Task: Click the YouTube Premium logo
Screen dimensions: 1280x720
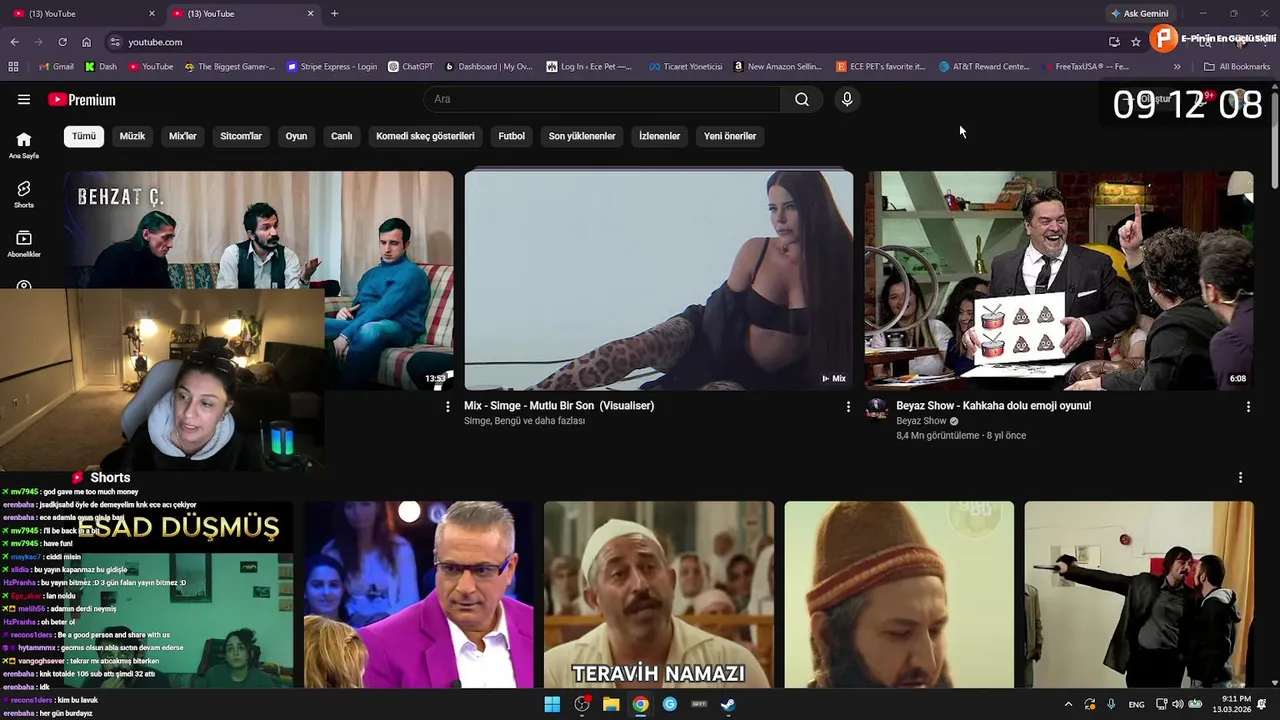Action: point(82,99)
